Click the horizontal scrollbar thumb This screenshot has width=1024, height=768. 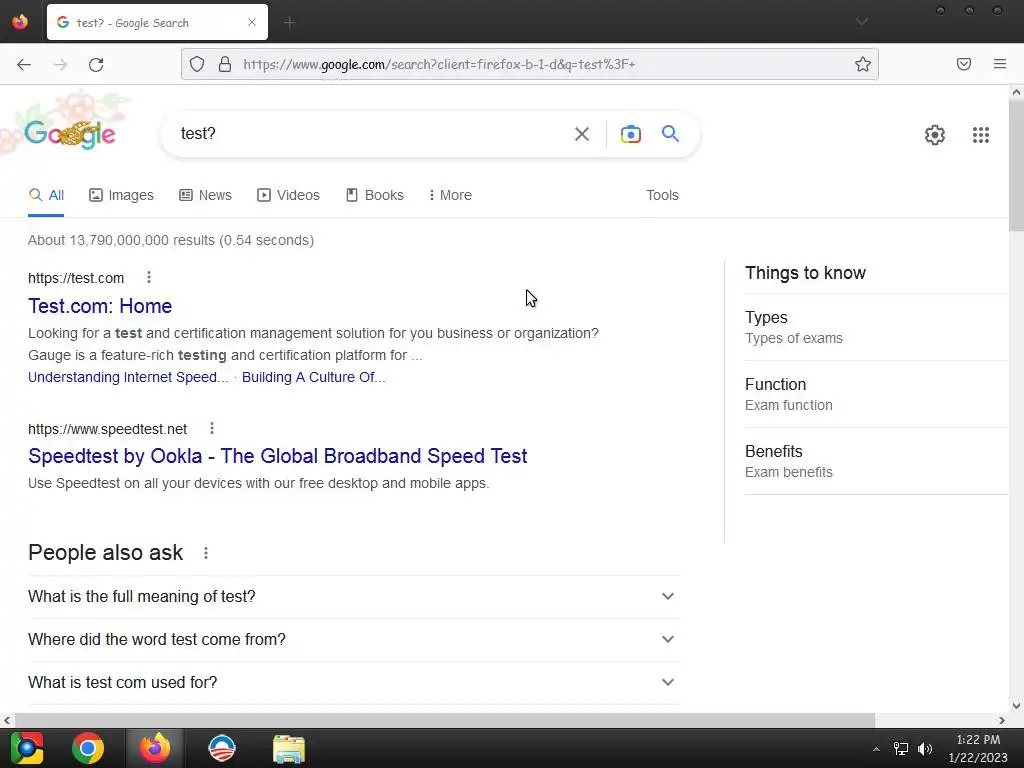(x=444, y=720)
